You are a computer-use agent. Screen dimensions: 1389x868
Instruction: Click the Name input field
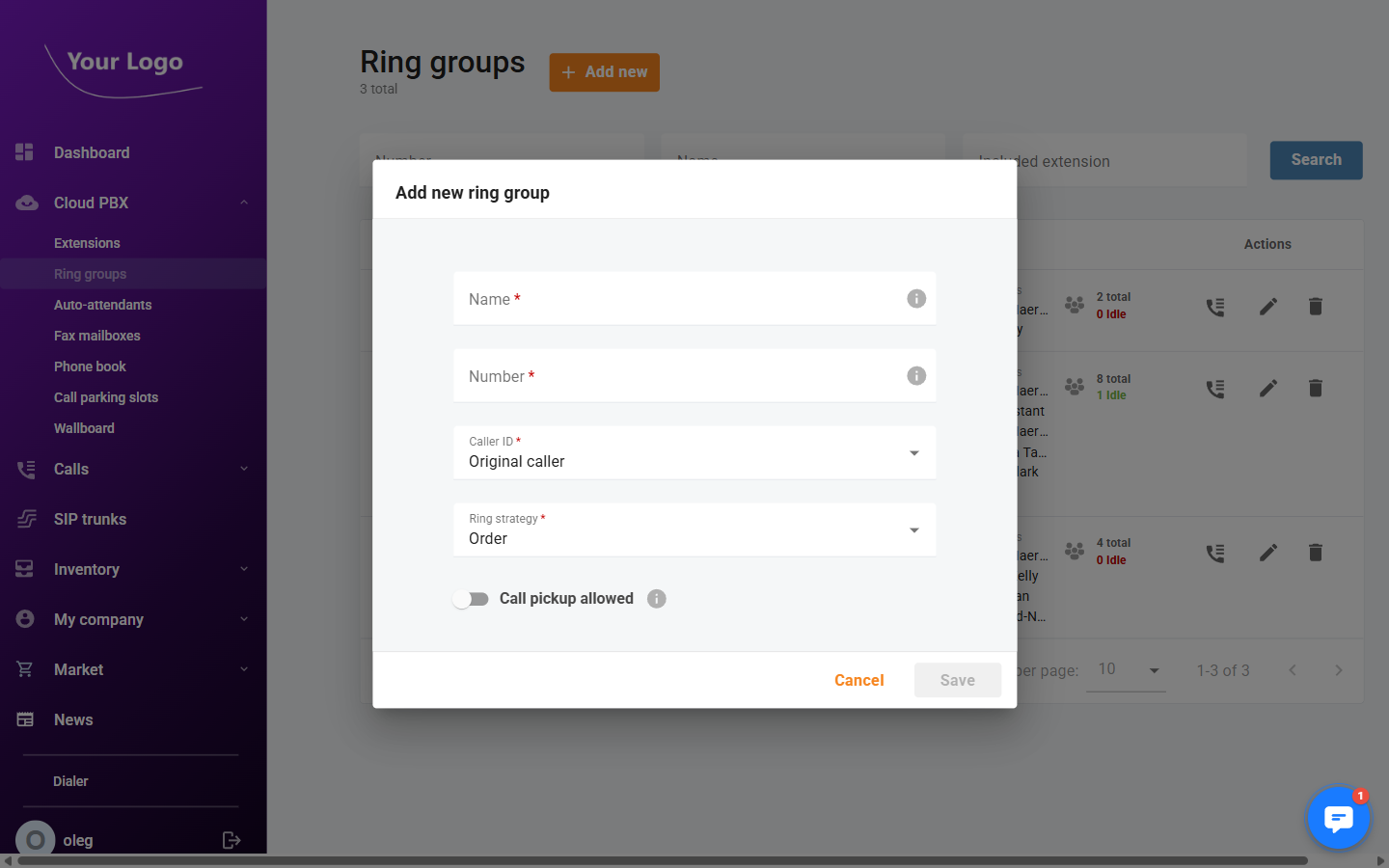675,299
